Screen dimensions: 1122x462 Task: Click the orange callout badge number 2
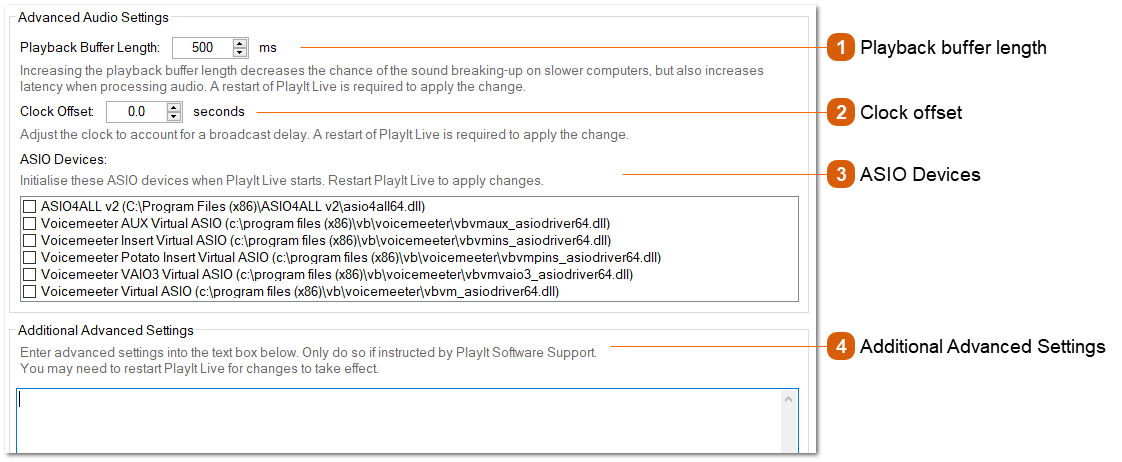(842, 112)
